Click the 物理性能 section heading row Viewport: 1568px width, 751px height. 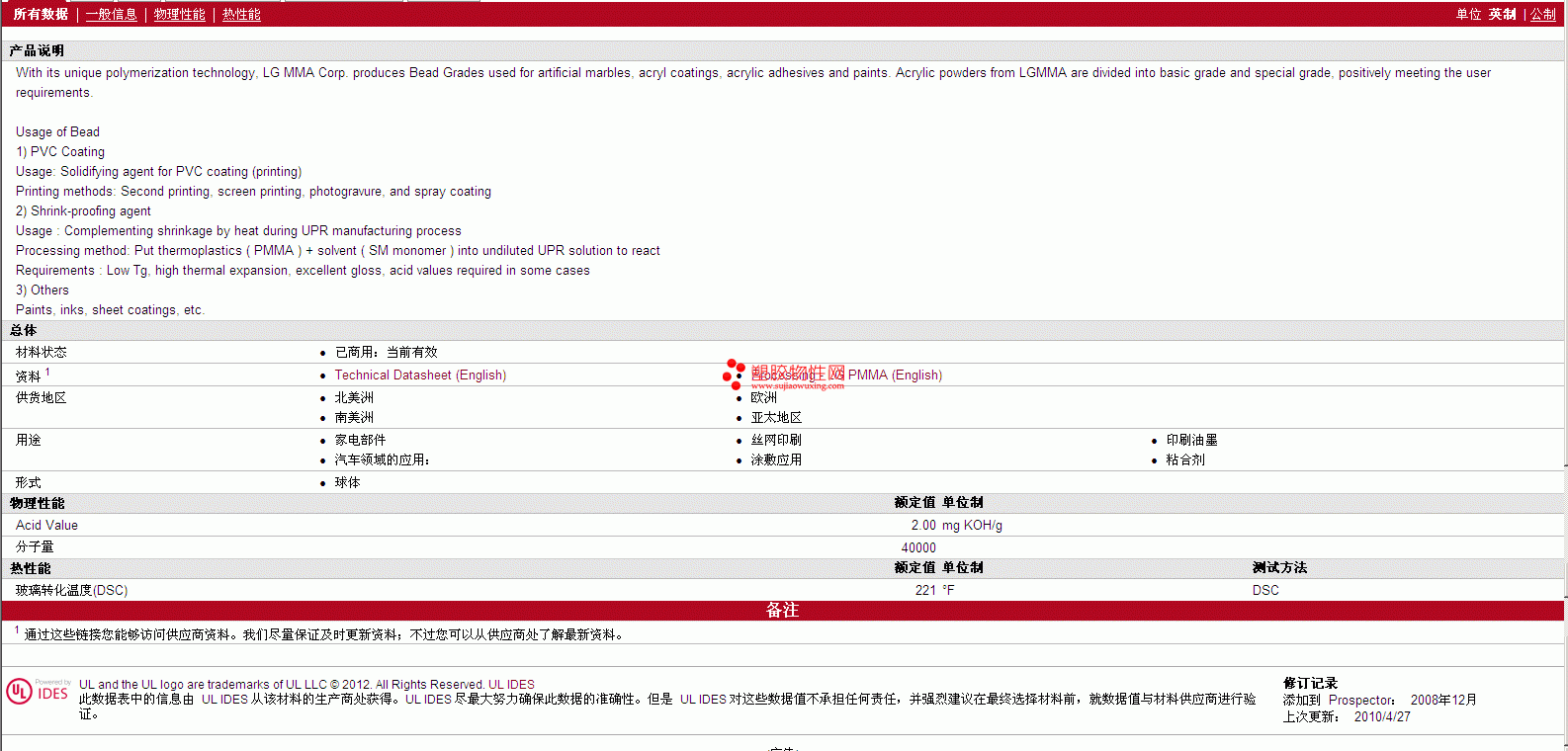[782, 503]
